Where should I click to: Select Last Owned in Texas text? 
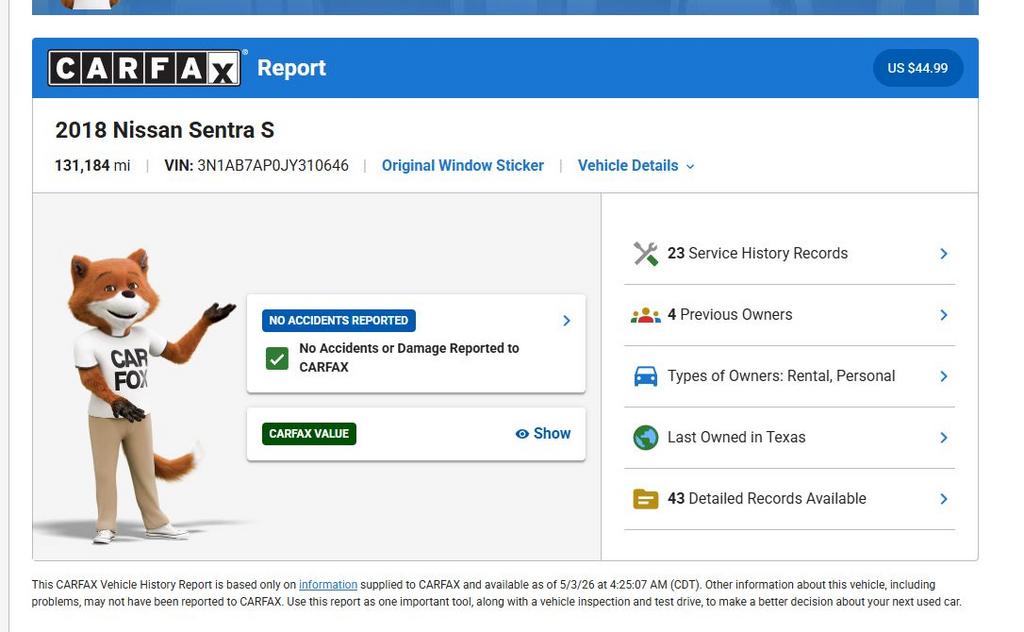click(736, 437)
